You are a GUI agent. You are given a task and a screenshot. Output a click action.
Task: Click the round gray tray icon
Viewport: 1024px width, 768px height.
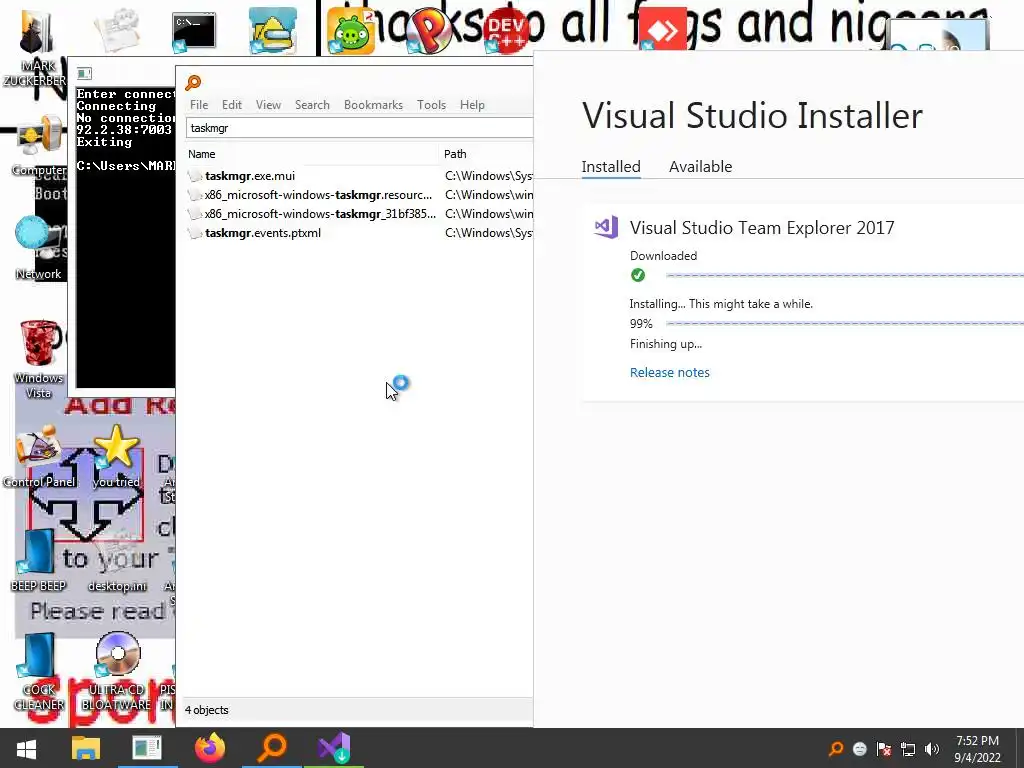(860, 749)
